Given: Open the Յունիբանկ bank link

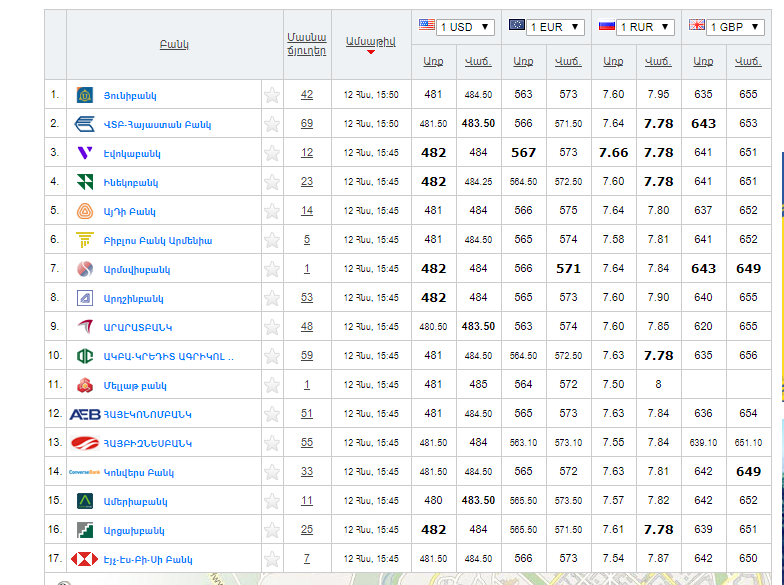Looking at the screenshot, I should [130, 96].
